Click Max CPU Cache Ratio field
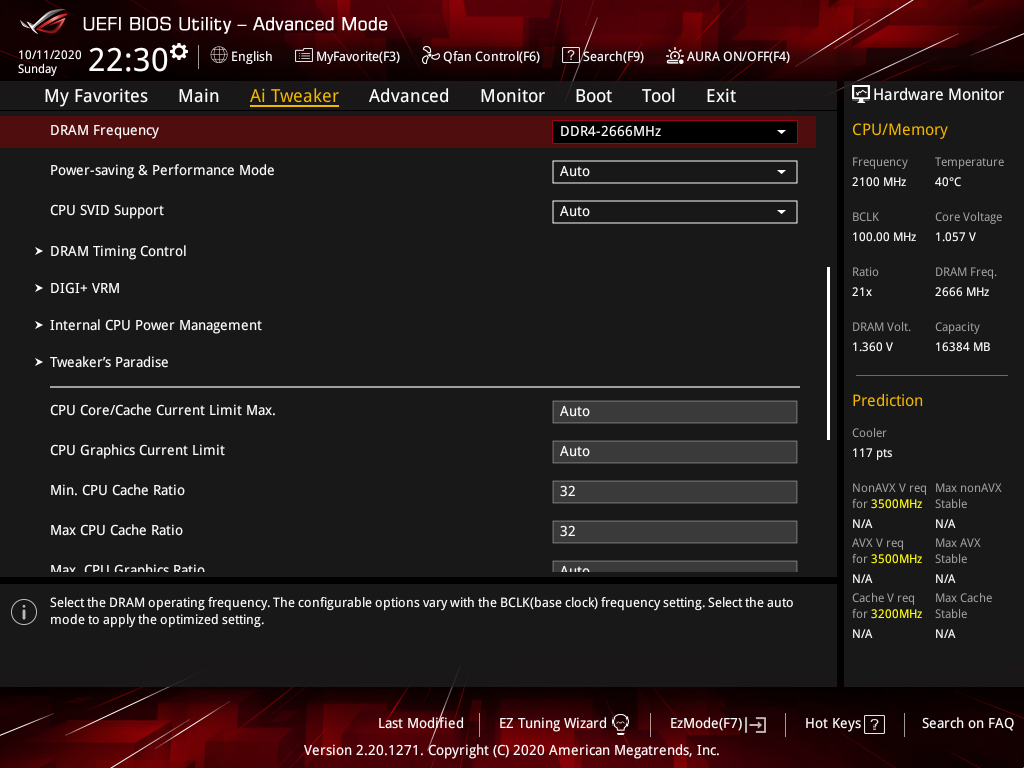The image size is (1024, 768). (675, 532)
